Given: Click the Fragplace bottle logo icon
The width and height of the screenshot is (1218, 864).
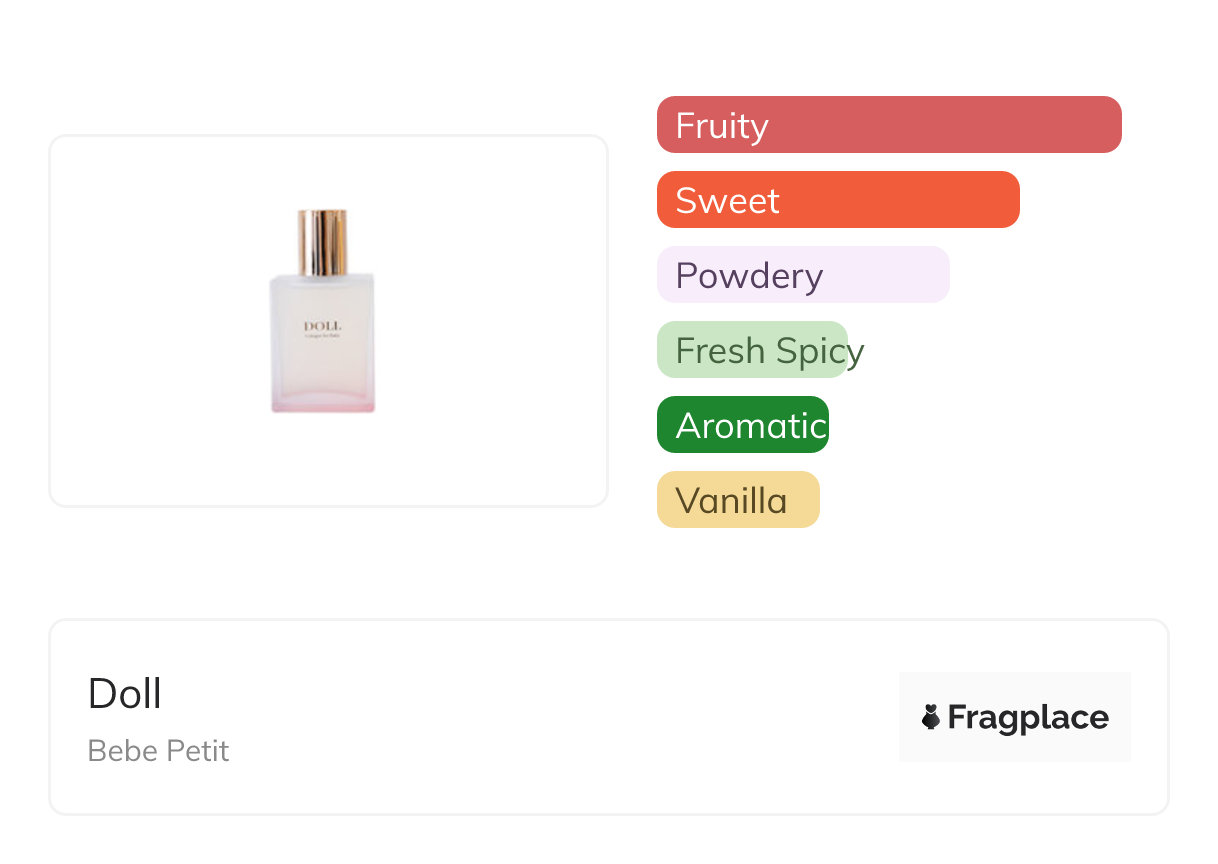Looking at the screenshot, I should [931, 717].
